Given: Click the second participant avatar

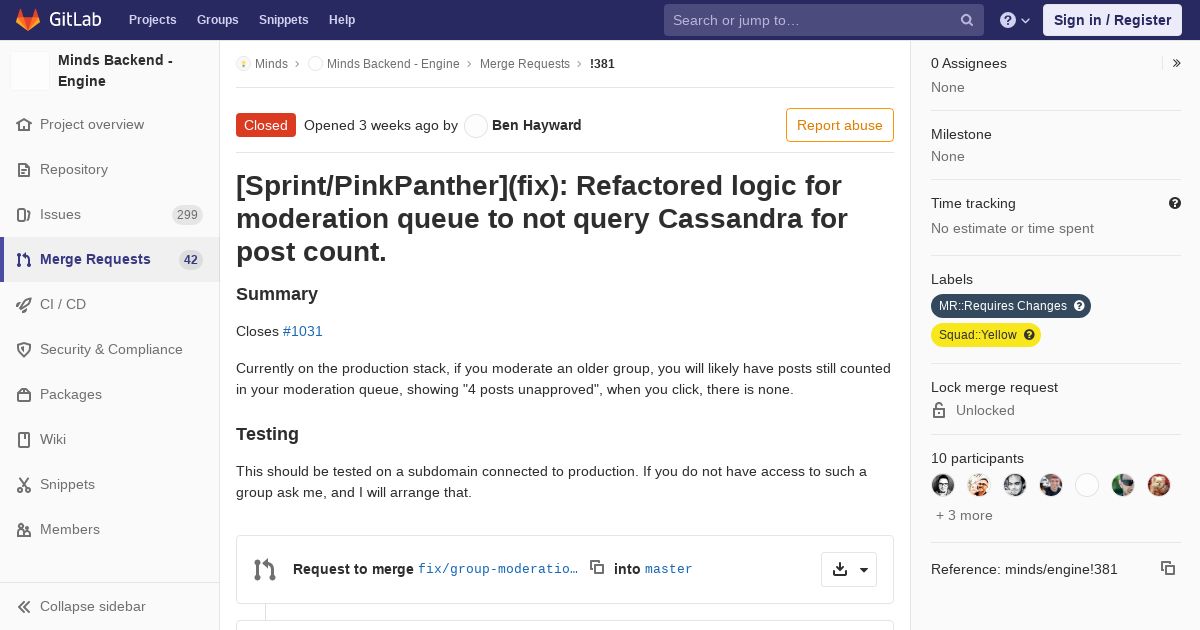Looking at the screenshot, I should coord(979,485).
